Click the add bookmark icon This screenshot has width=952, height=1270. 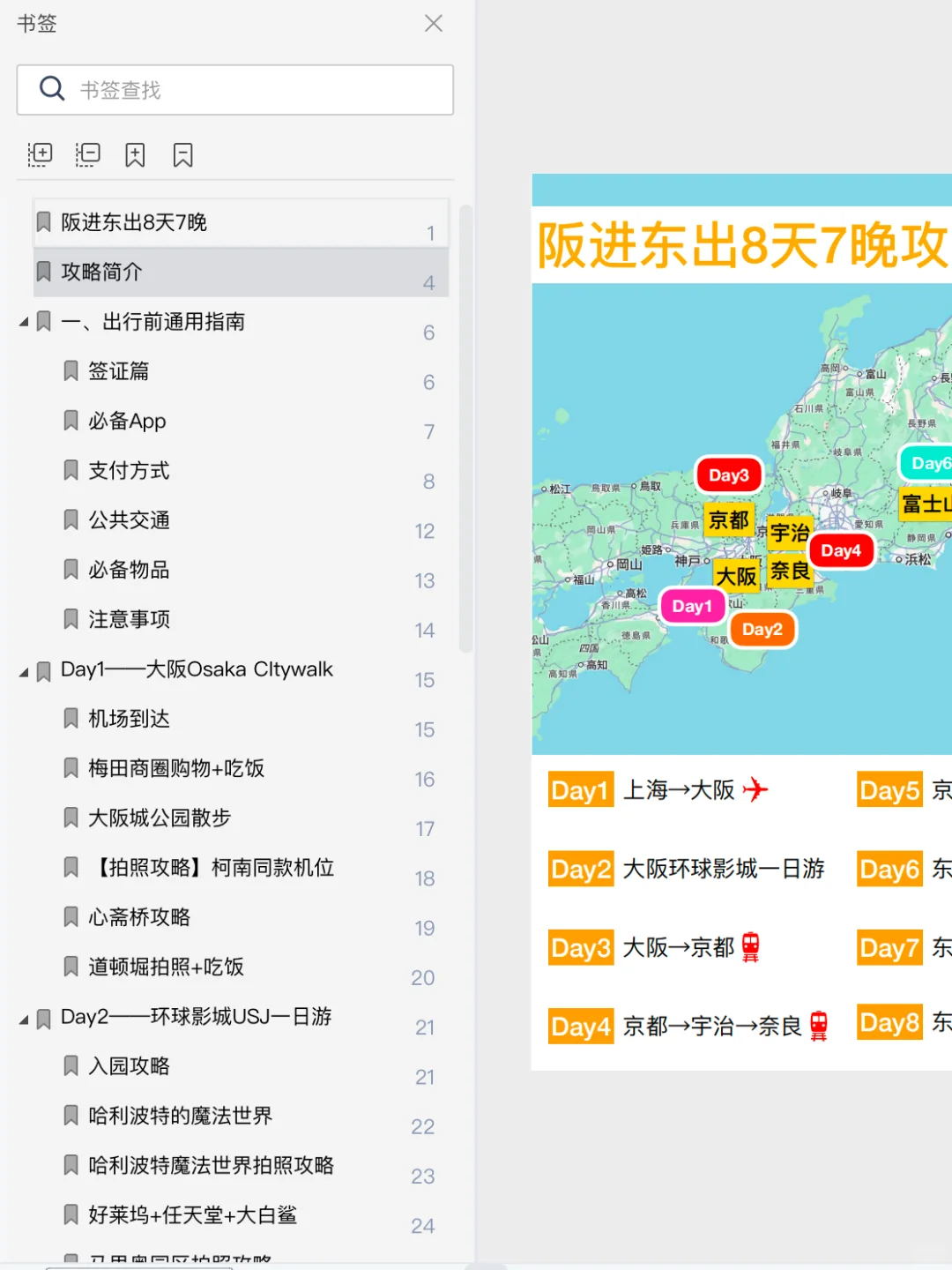[x=134, y=153]
